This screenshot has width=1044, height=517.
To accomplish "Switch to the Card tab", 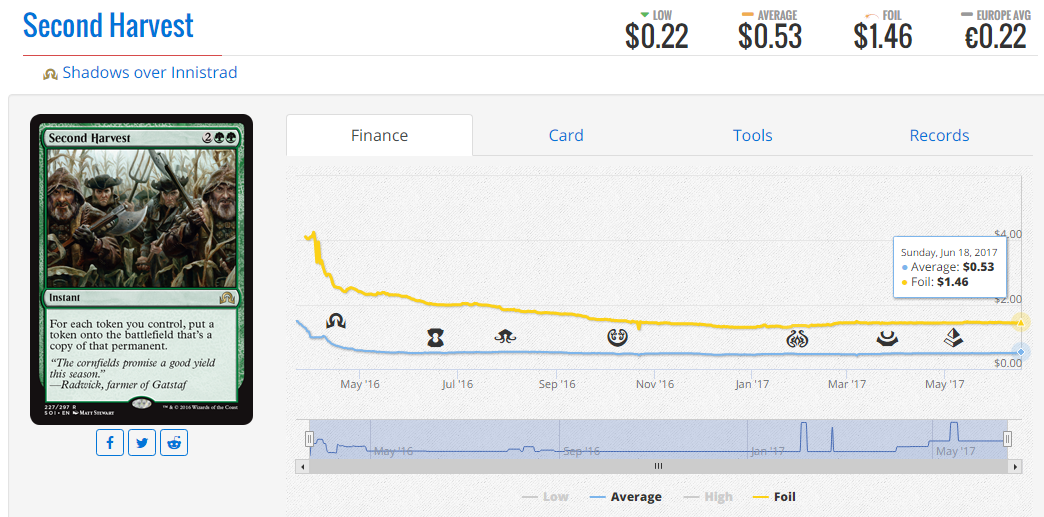I will pos(566,135).
